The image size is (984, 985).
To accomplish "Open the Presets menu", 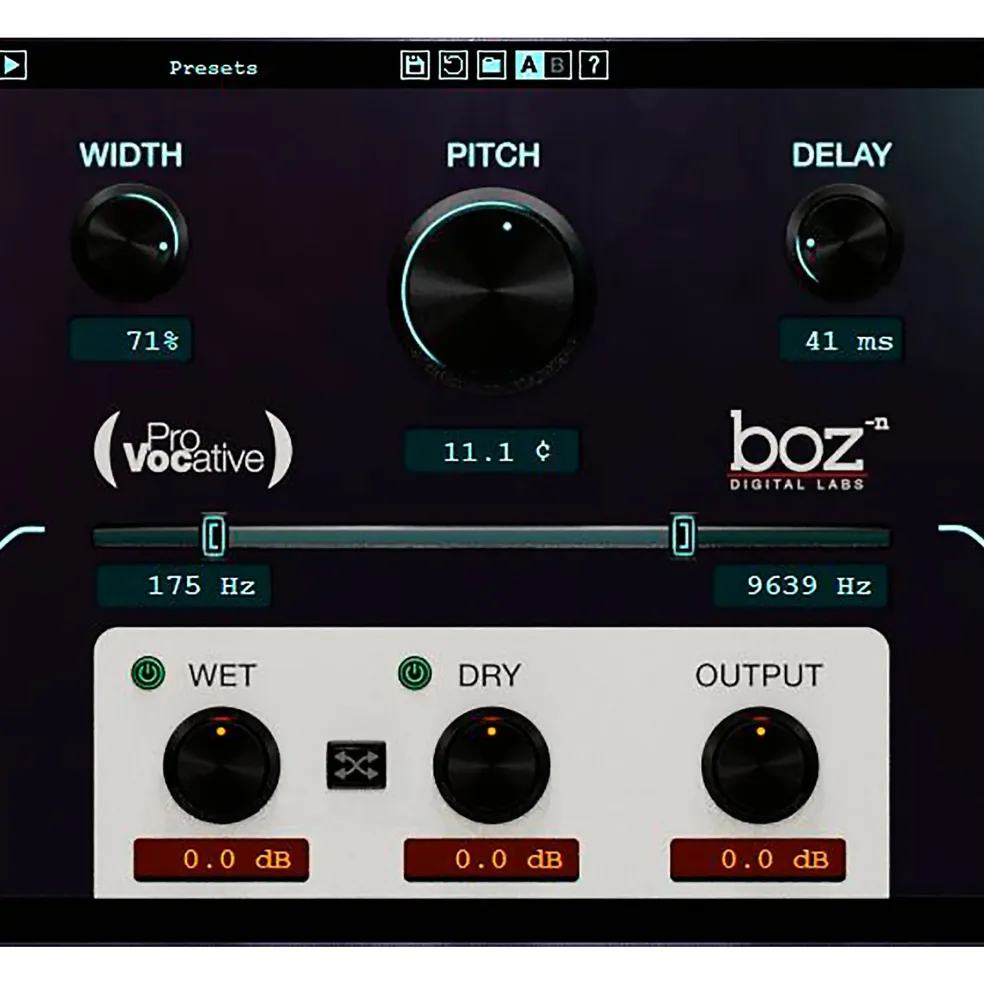I will [213, 67].
